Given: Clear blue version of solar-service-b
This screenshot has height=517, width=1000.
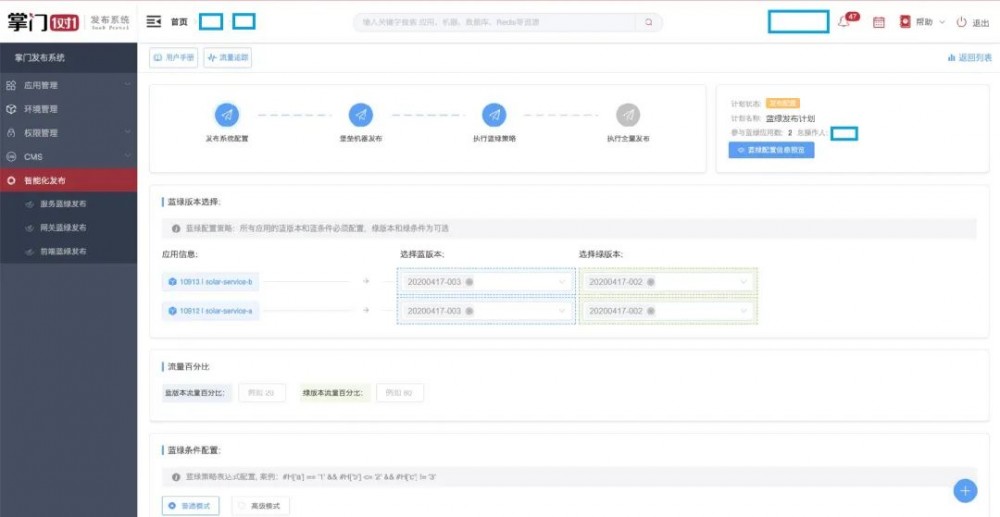Looking at the screenshot, I should pyautogui.click(x=469, y=282).
